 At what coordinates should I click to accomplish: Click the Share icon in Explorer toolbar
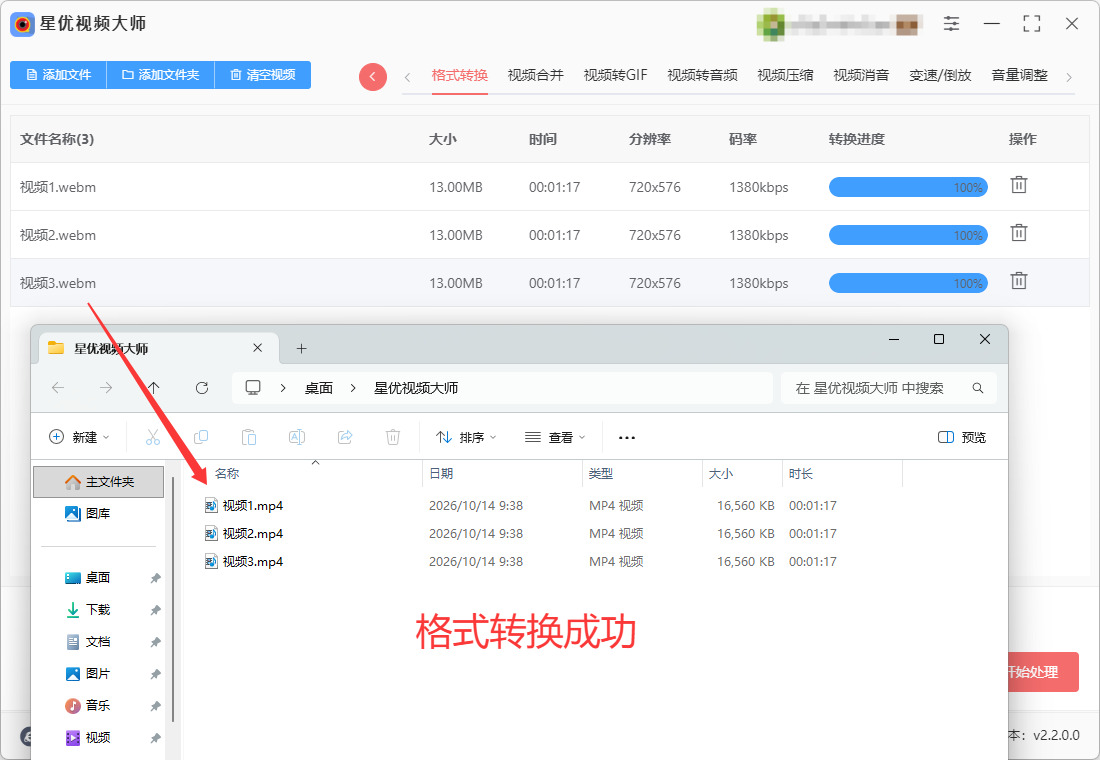pyautogui.click(x=345, y=437)
